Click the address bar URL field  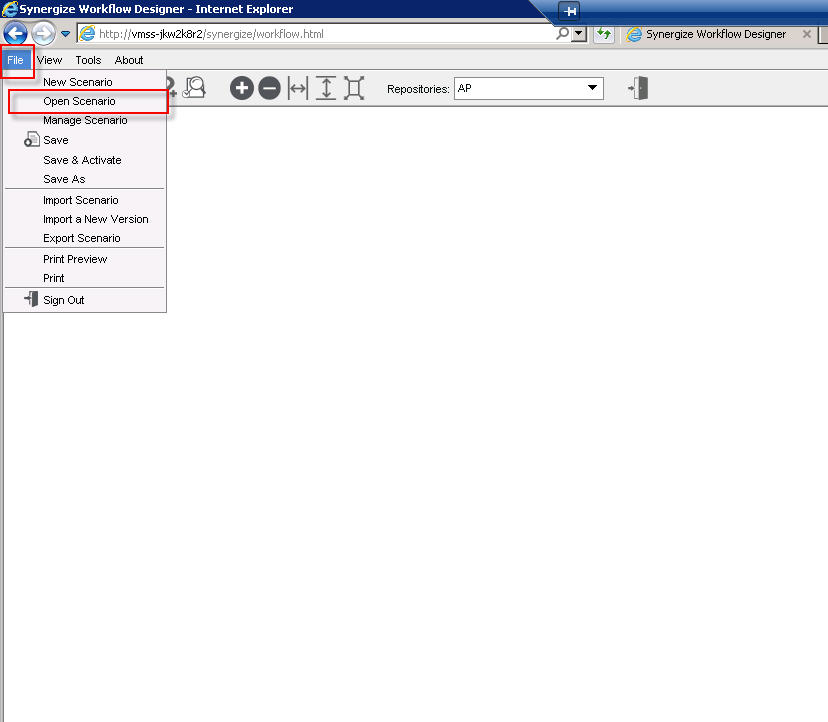(317, 34)
